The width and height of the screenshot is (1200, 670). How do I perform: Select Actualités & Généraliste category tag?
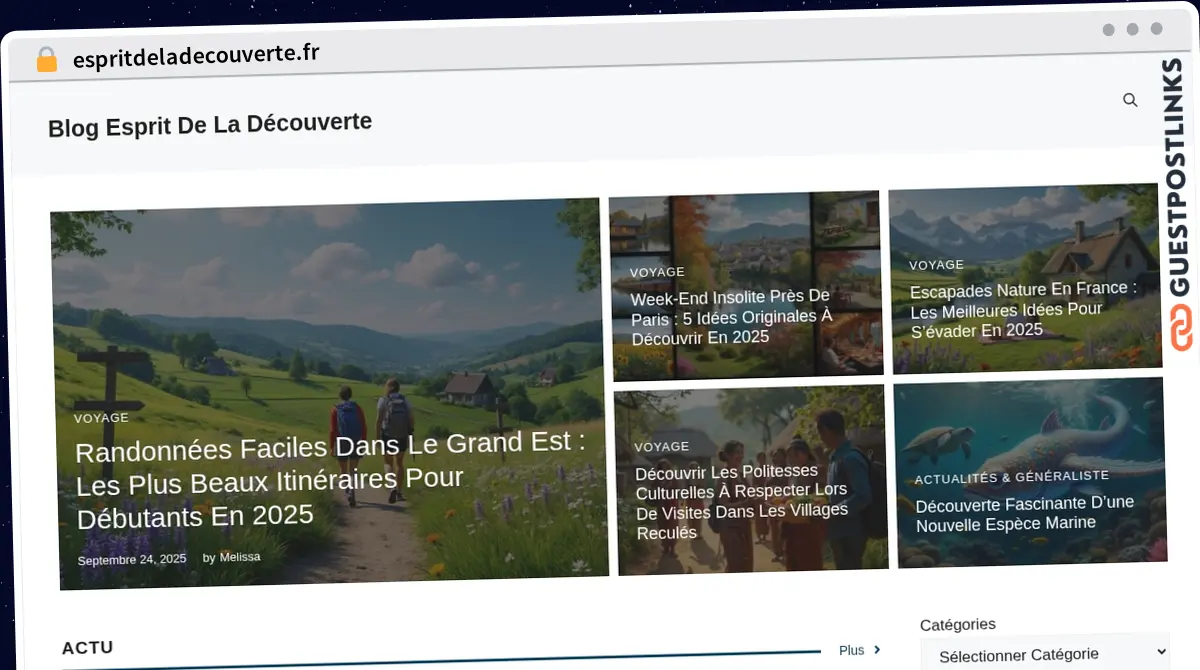tap(1011, 478)
